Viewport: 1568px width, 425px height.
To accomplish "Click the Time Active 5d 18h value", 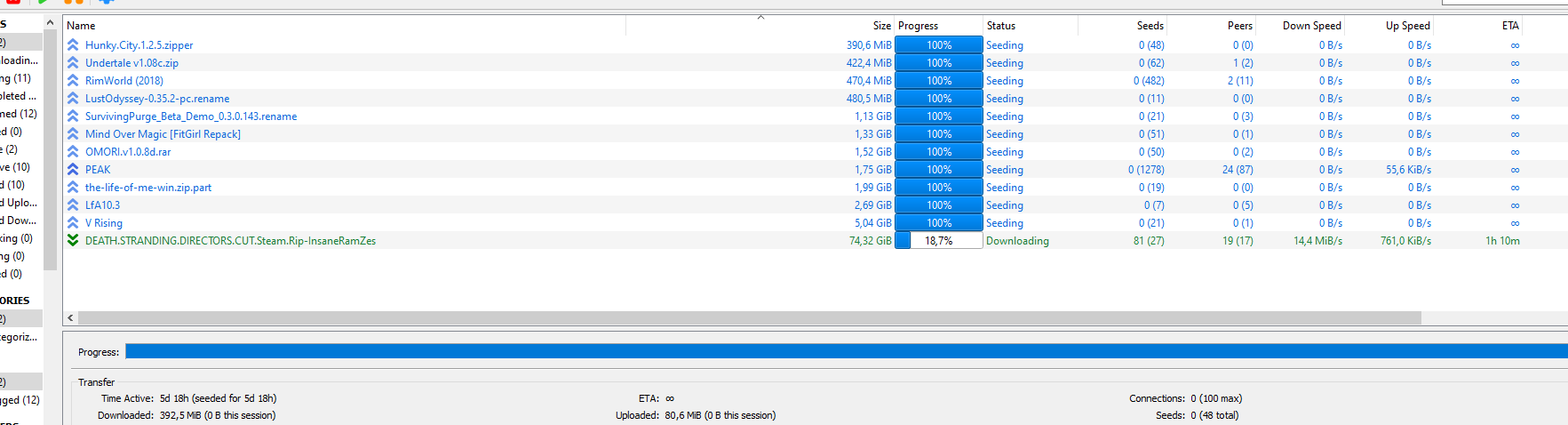I will [x=218, y=398].
